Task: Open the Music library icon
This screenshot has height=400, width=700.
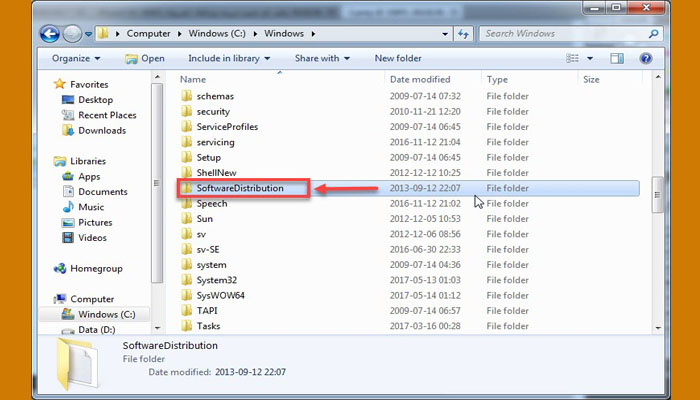Action: [x=68, y=207]
